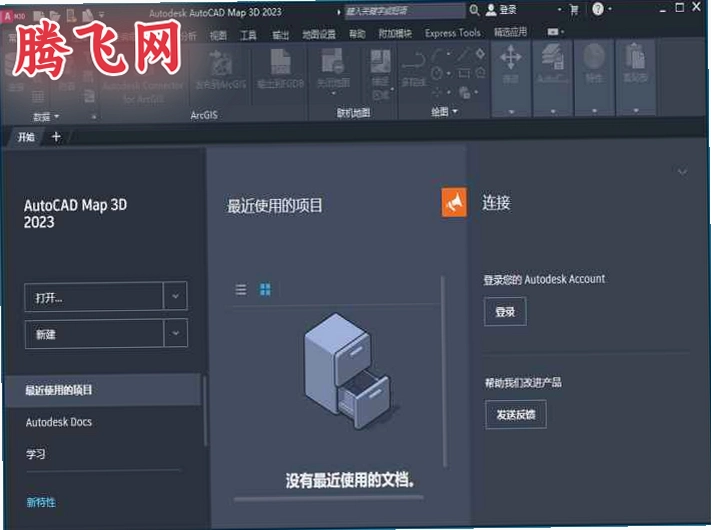Open the dropdown next to help icon

tap(610, 9)
